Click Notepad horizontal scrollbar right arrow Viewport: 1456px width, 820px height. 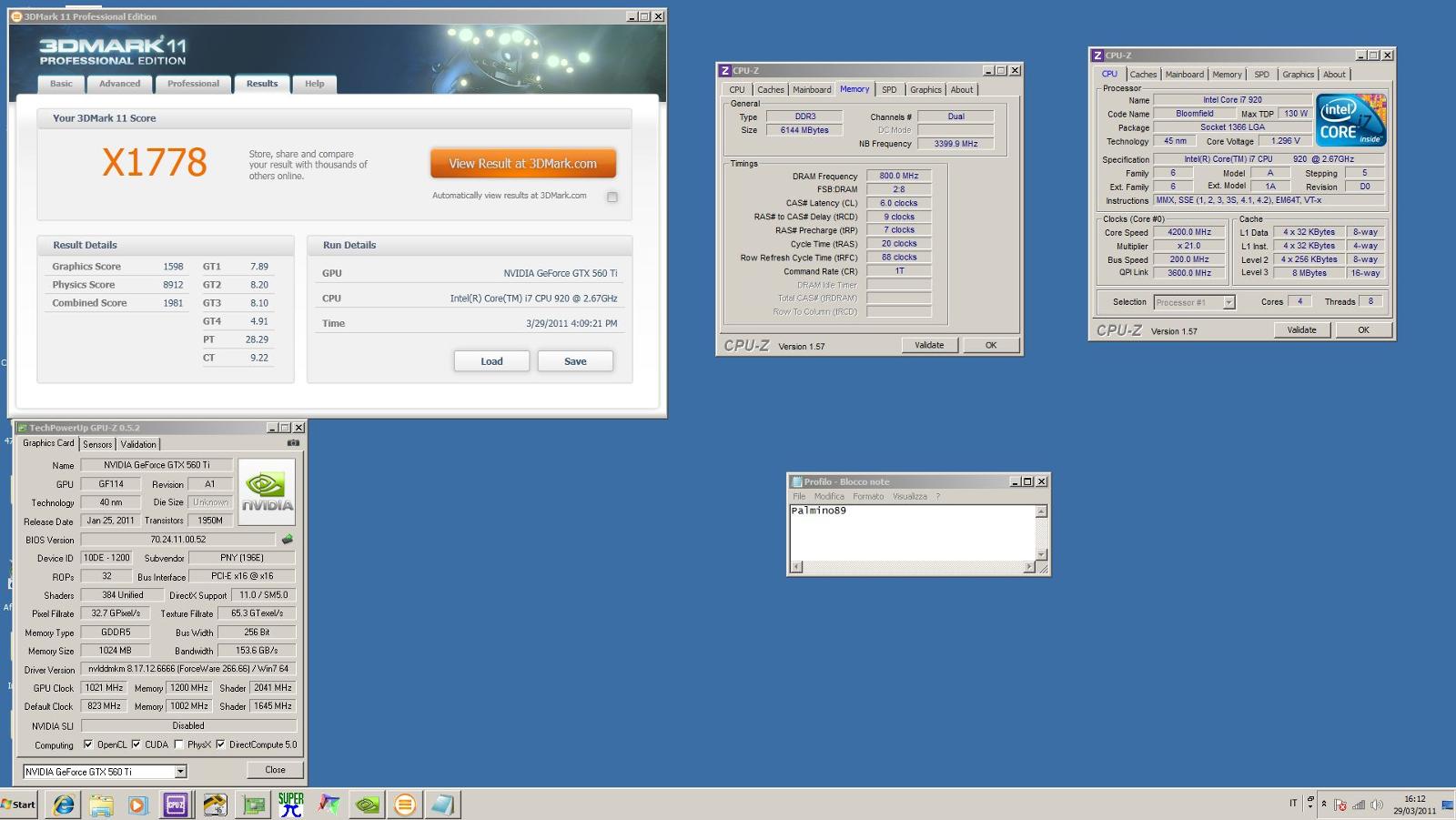[1029, 567]
